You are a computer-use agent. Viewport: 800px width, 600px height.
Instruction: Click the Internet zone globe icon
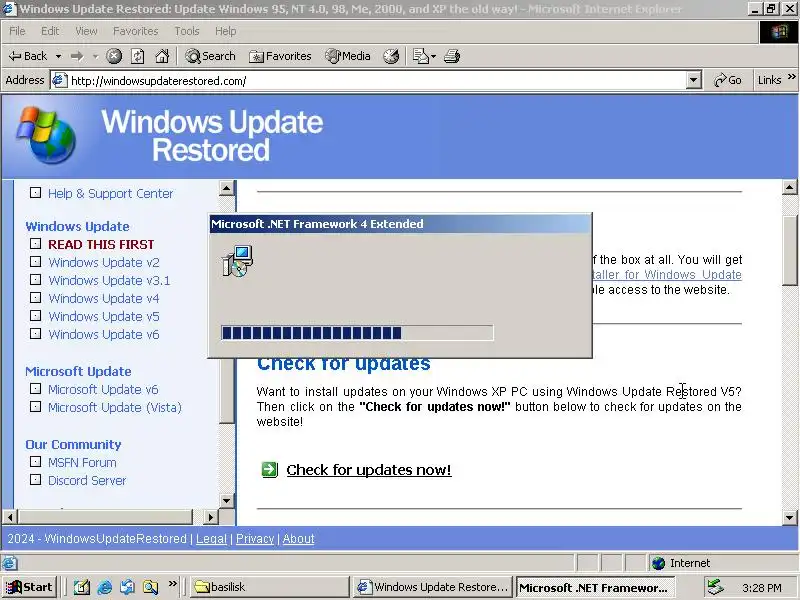(658, 563)
